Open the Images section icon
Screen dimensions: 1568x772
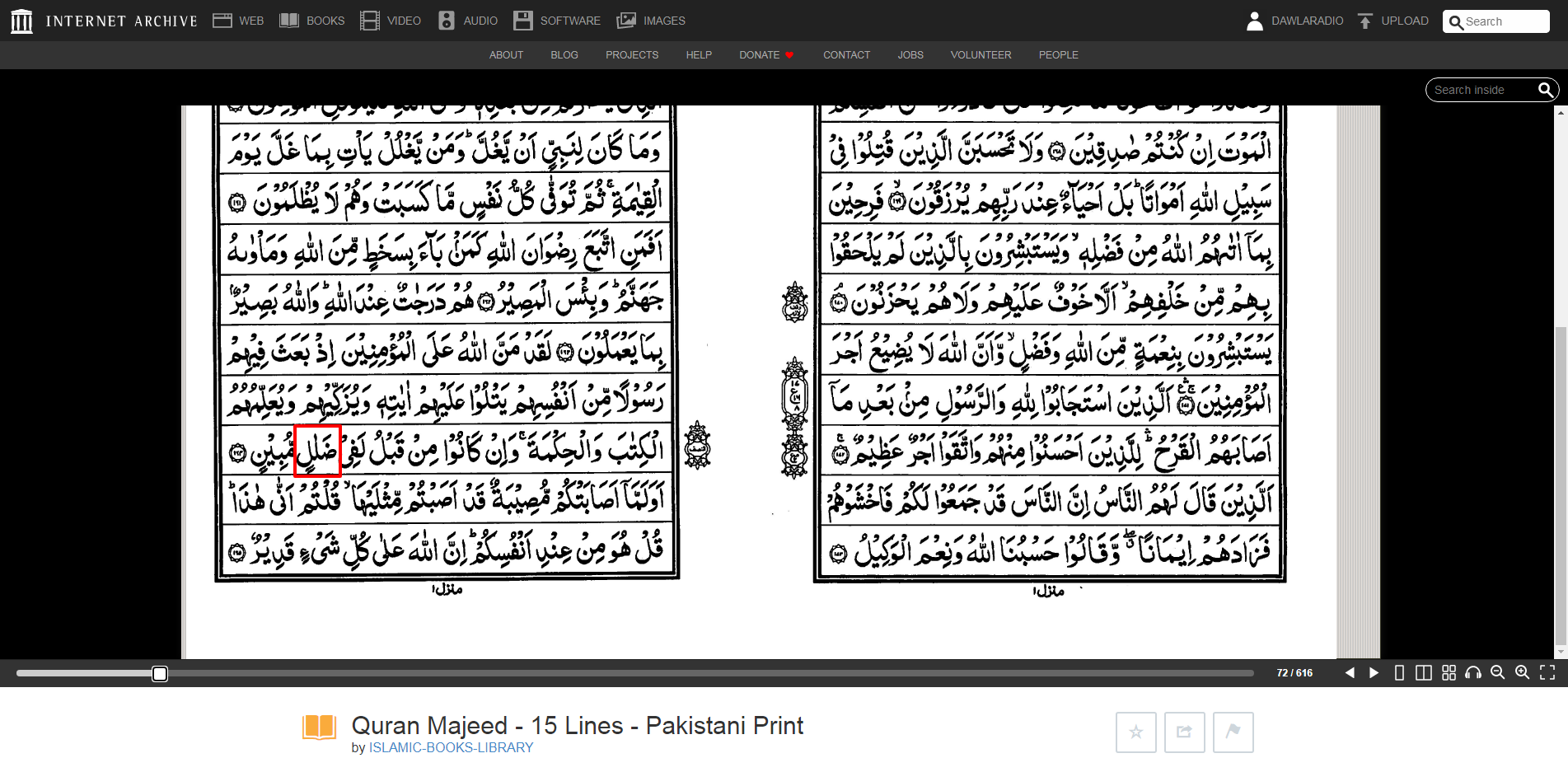tap(626, 21)
